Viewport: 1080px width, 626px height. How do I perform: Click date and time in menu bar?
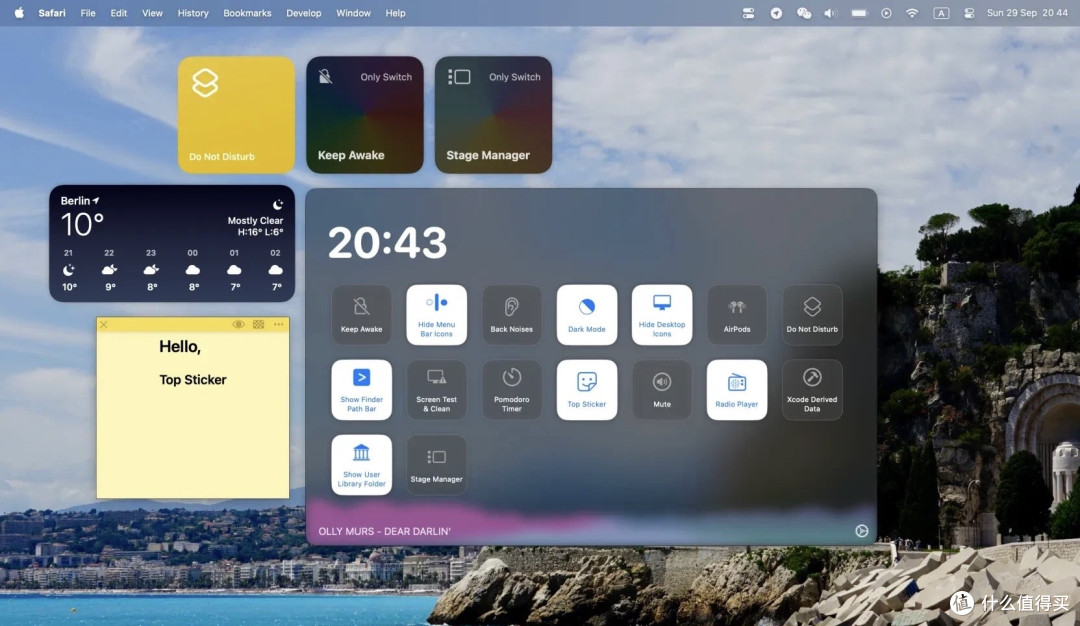[1027, 13]
